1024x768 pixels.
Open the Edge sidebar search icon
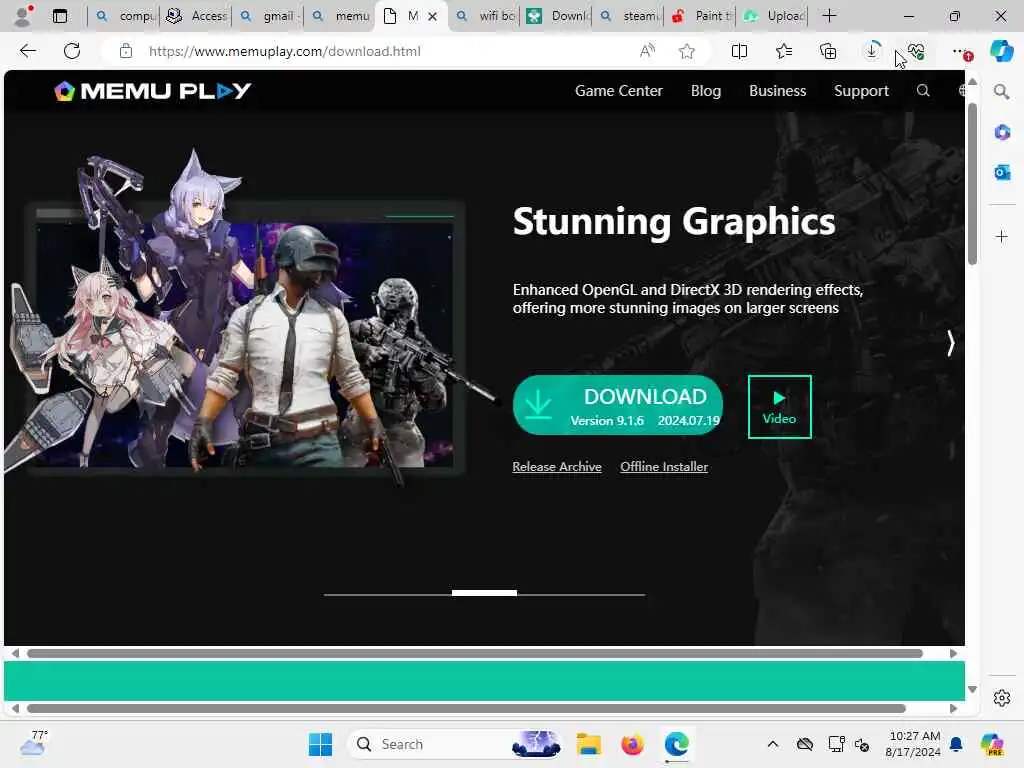tap(1001, 91)
